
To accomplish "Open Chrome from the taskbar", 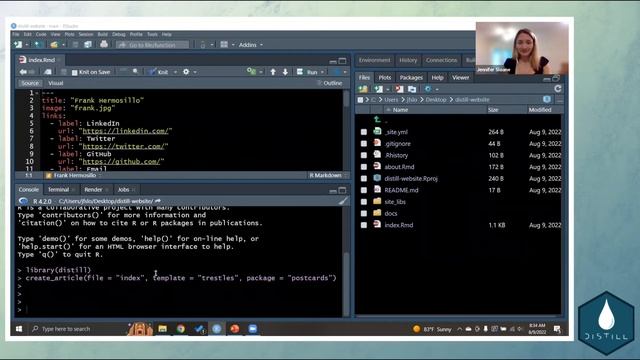I will (181, 329).
